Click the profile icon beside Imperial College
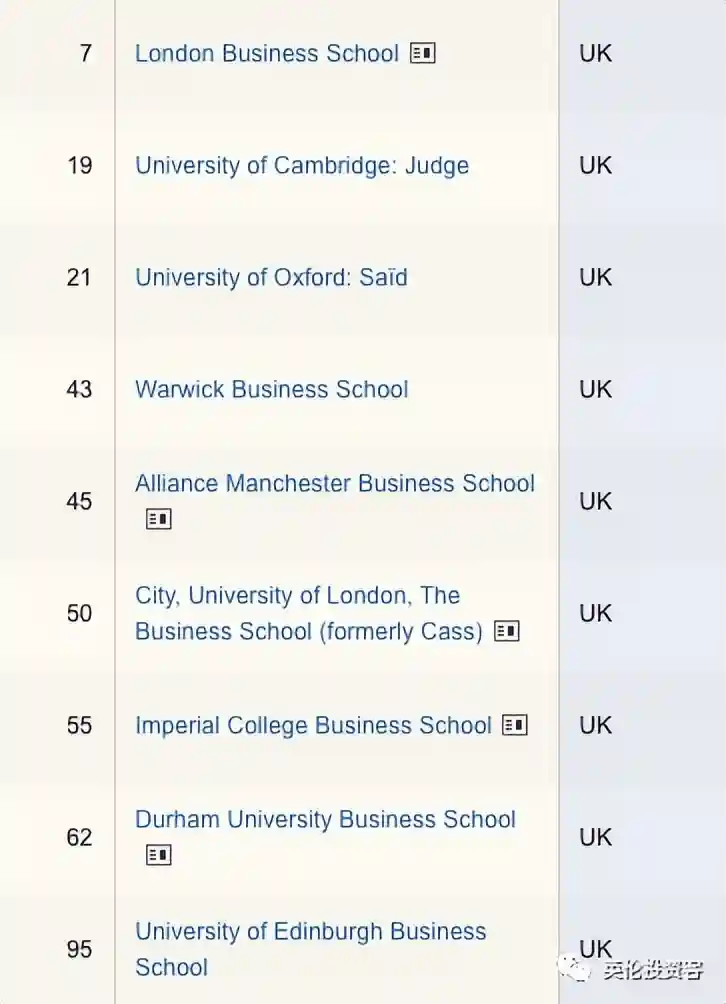This screenshot has height=1004, width=726. click(x=514, y=726)
